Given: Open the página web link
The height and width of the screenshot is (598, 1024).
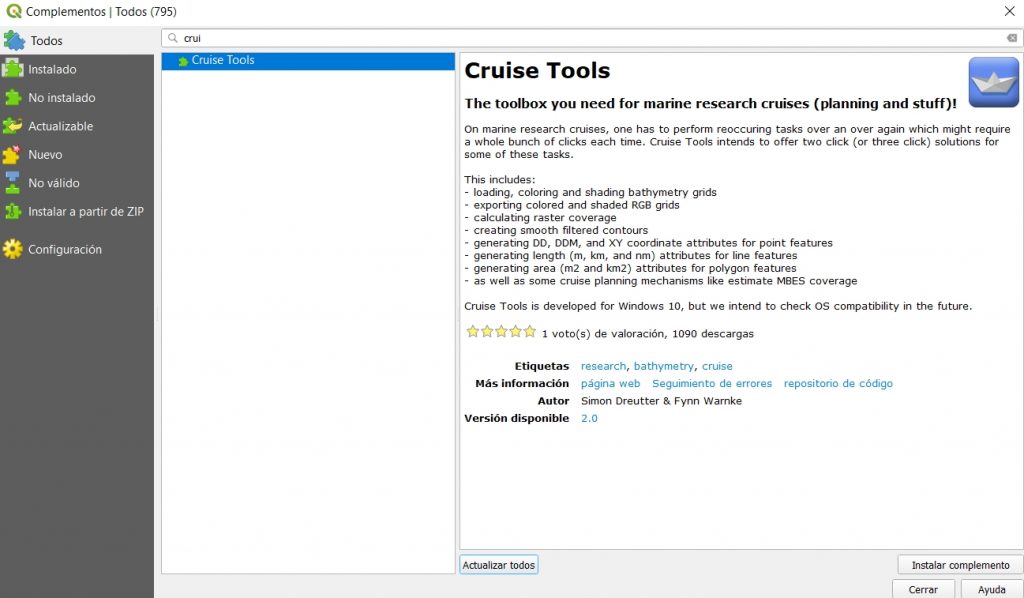Looking at the screenshot, I should tap(610, 384).
